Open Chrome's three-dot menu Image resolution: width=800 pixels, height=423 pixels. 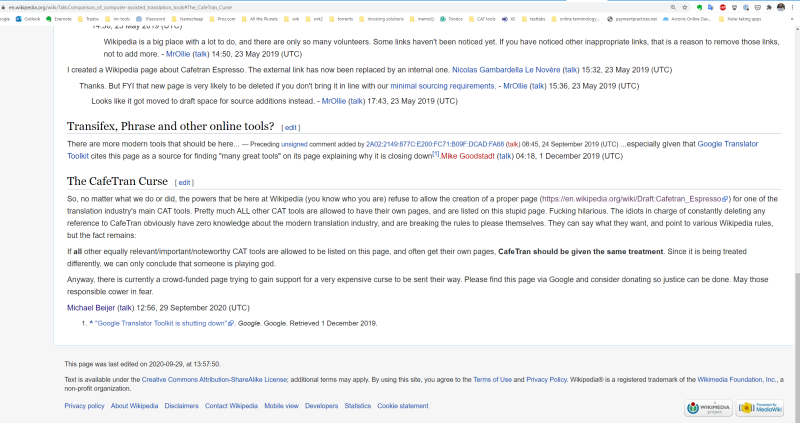click(792, 7)
